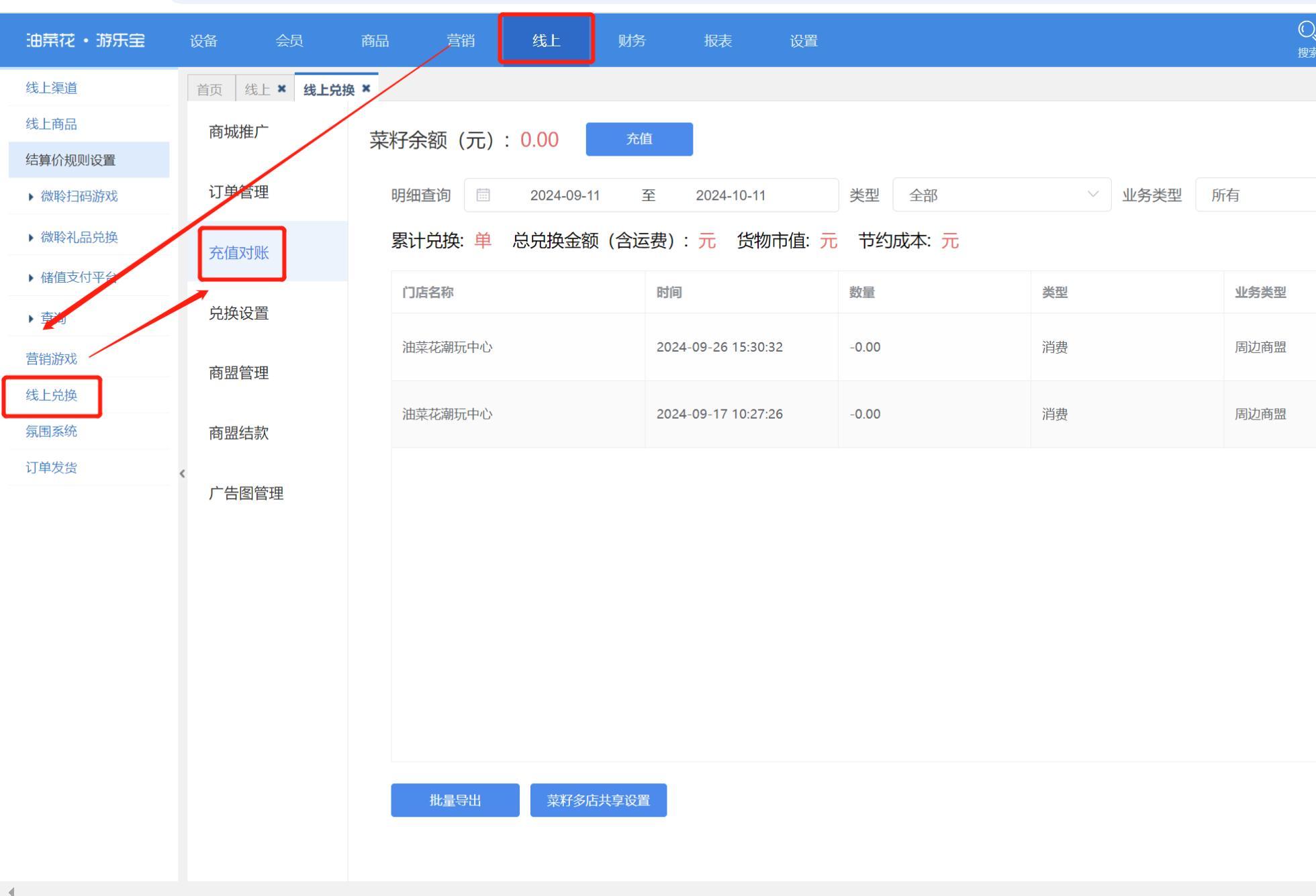Go to 商城推广 section
This screenshot has width=1316, height=896.
[x=238, y=132]
